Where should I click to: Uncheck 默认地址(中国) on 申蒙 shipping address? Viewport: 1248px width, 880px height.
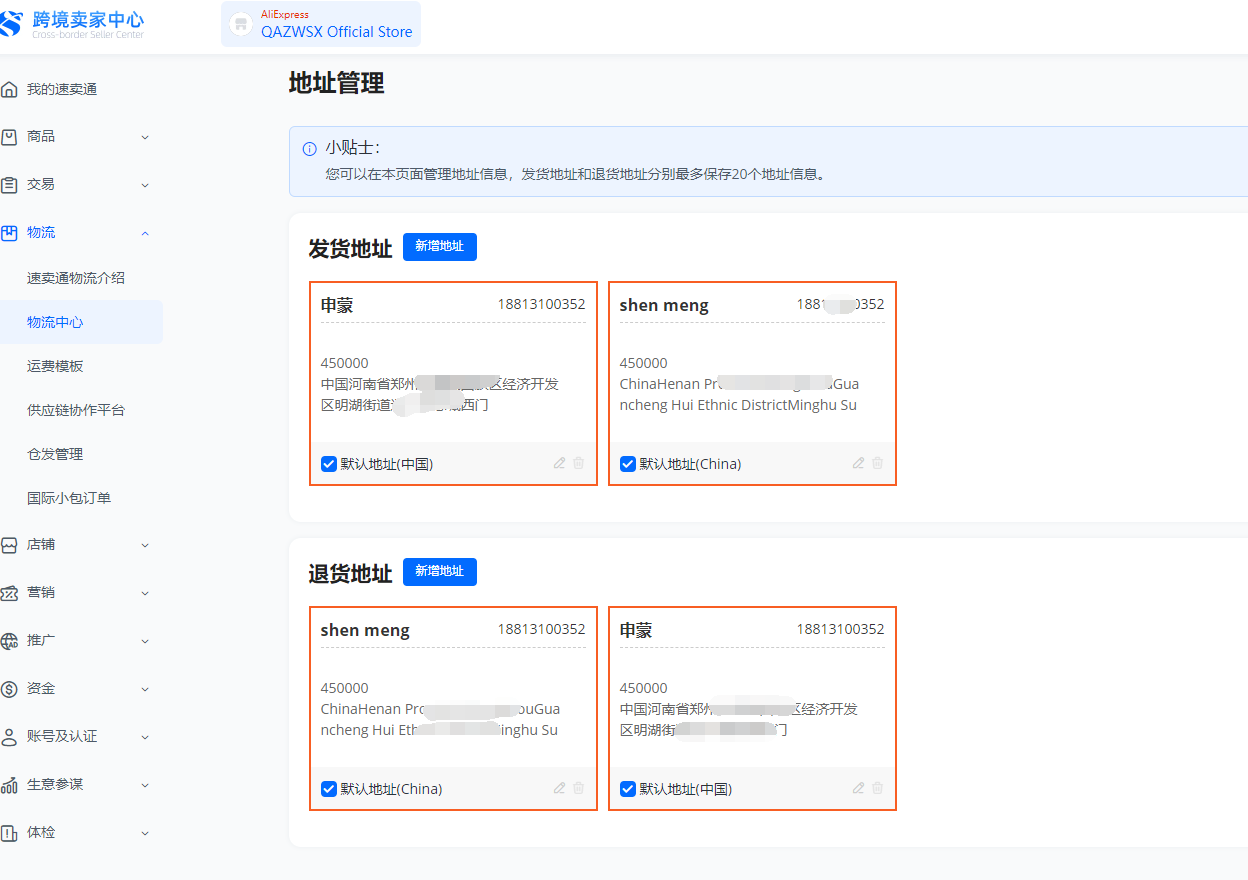coord(329,463)
